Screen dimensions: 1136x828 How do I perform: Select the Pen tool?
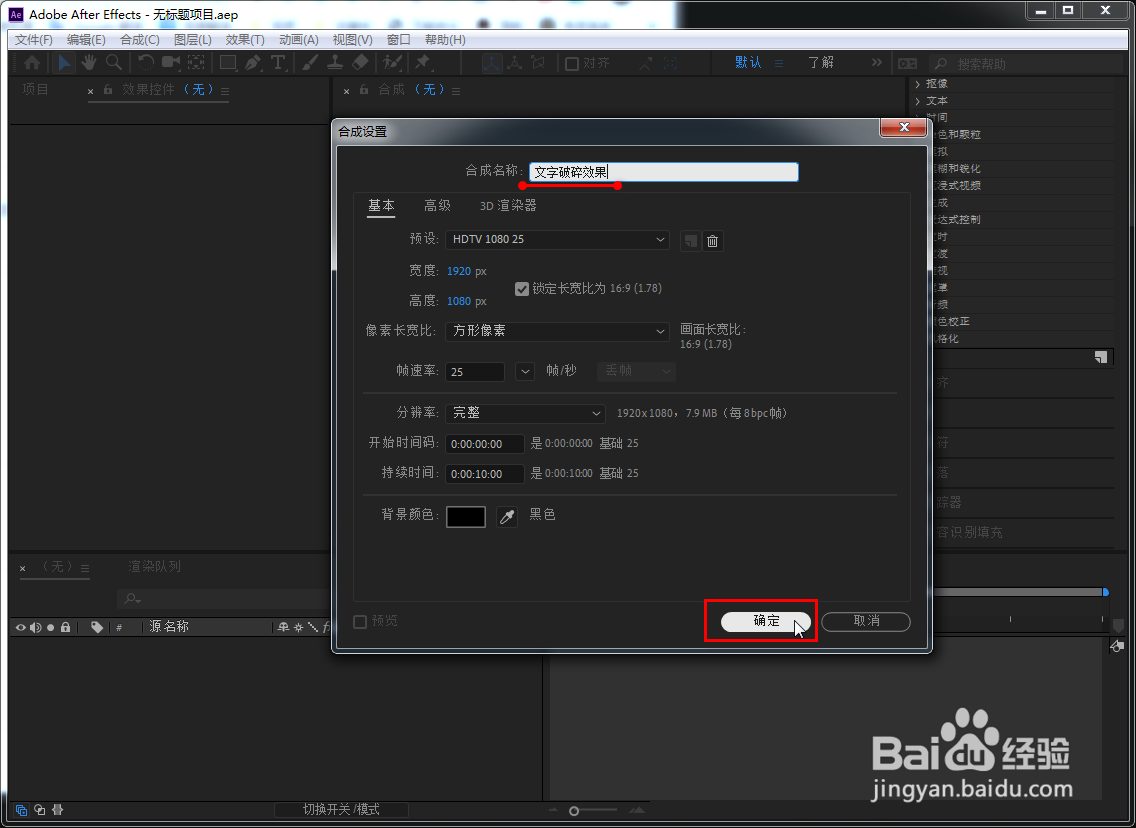[x=254, y=63]
